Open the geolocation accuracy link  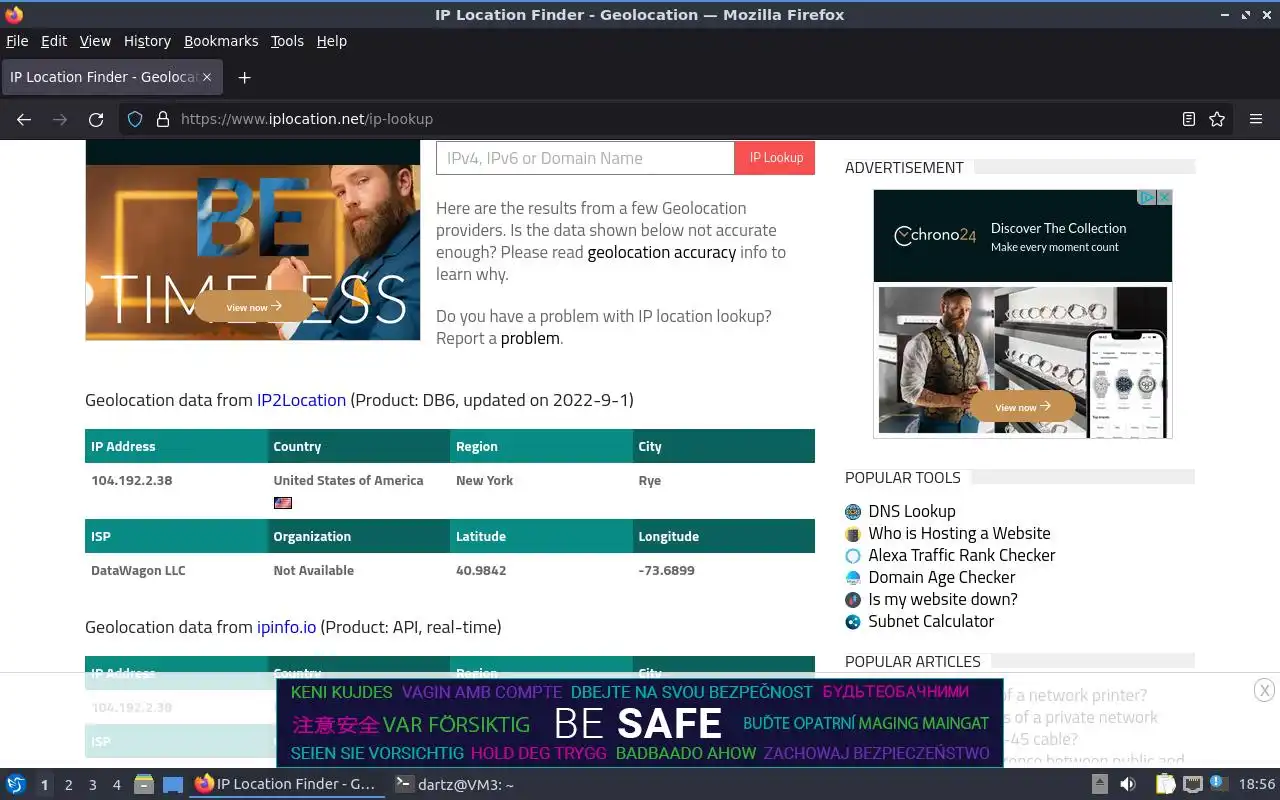pos(662,253)
